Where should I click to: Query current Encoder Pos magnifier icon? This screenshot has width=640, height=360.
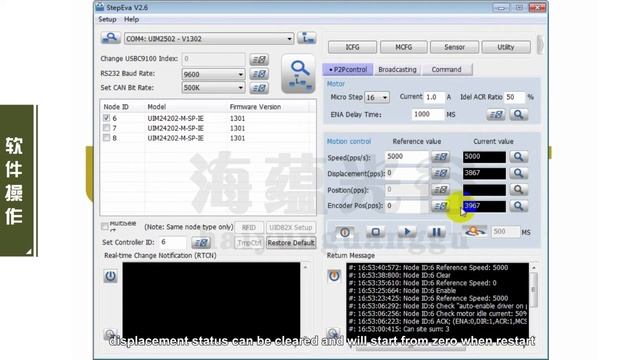click(x=518, y=206)
